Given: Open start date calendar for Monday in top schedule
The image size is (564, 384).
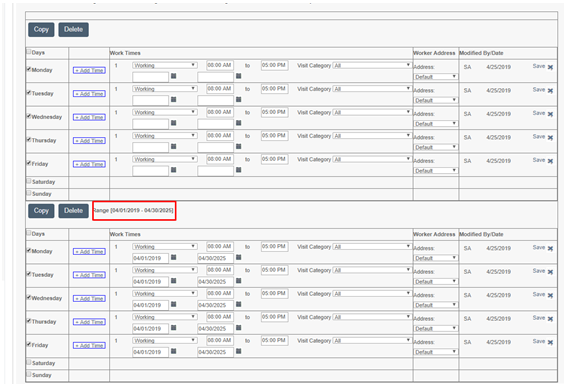Looking at the screenshot, I should [173, 76].
